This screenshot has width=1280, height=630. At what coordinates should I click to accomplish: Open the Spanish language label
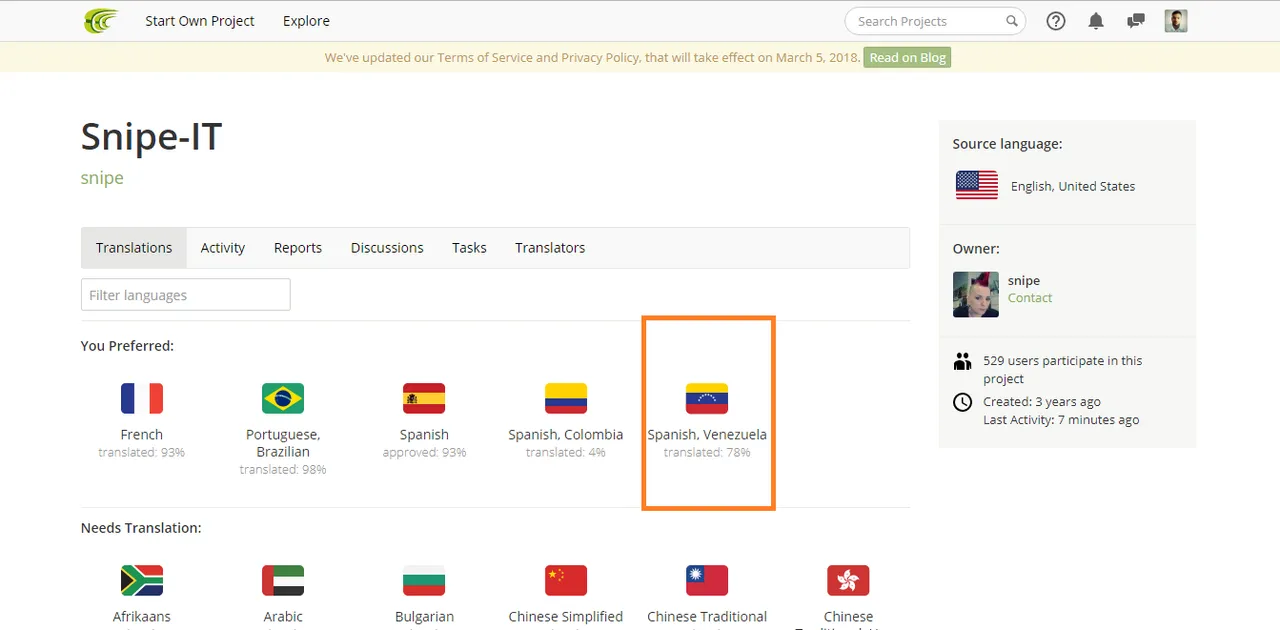coord(424,435)
